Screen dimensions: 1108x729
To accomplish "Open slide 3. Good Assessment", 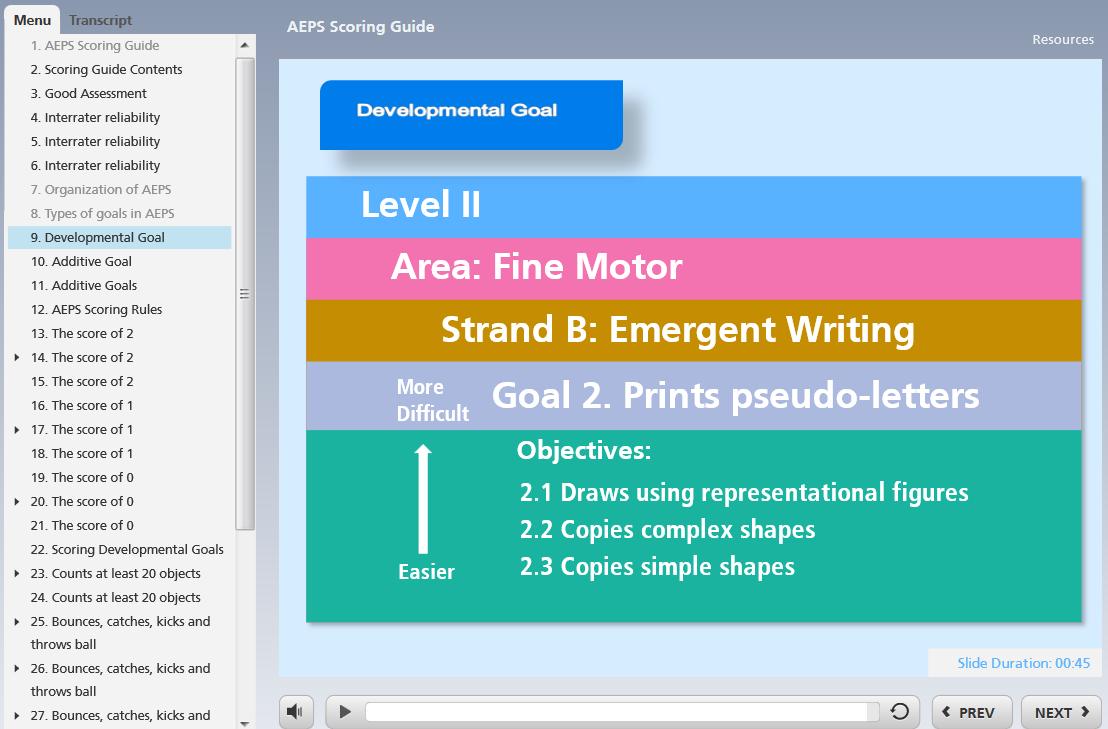I will click(x=88, y=93).
